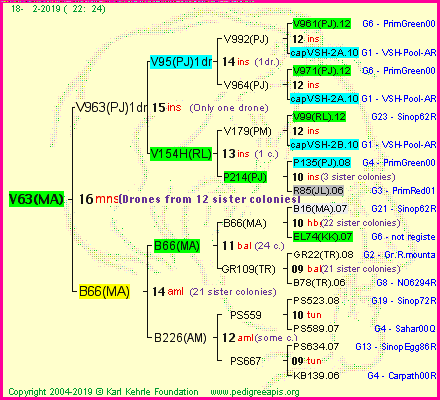Open green B66(MA) third-generation node
The image size is (440, 400).
click(177, 246)
